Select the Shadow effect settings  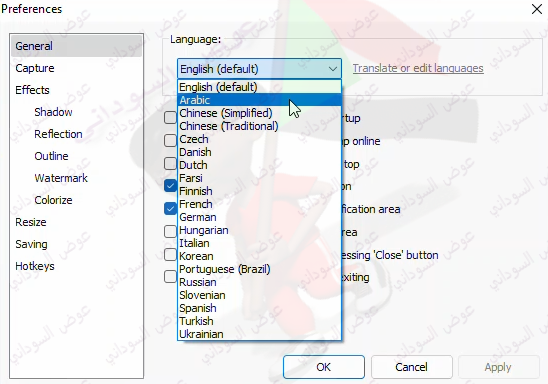53,112
